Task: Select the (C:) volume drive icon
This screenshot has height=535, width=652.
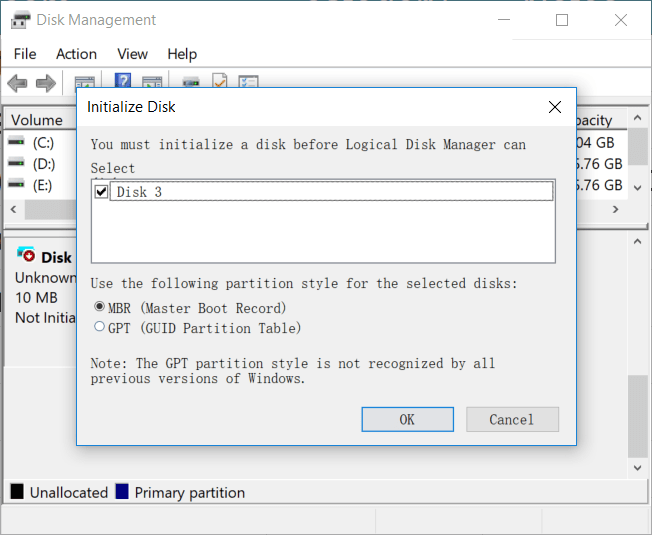Action: coord(16,141)
